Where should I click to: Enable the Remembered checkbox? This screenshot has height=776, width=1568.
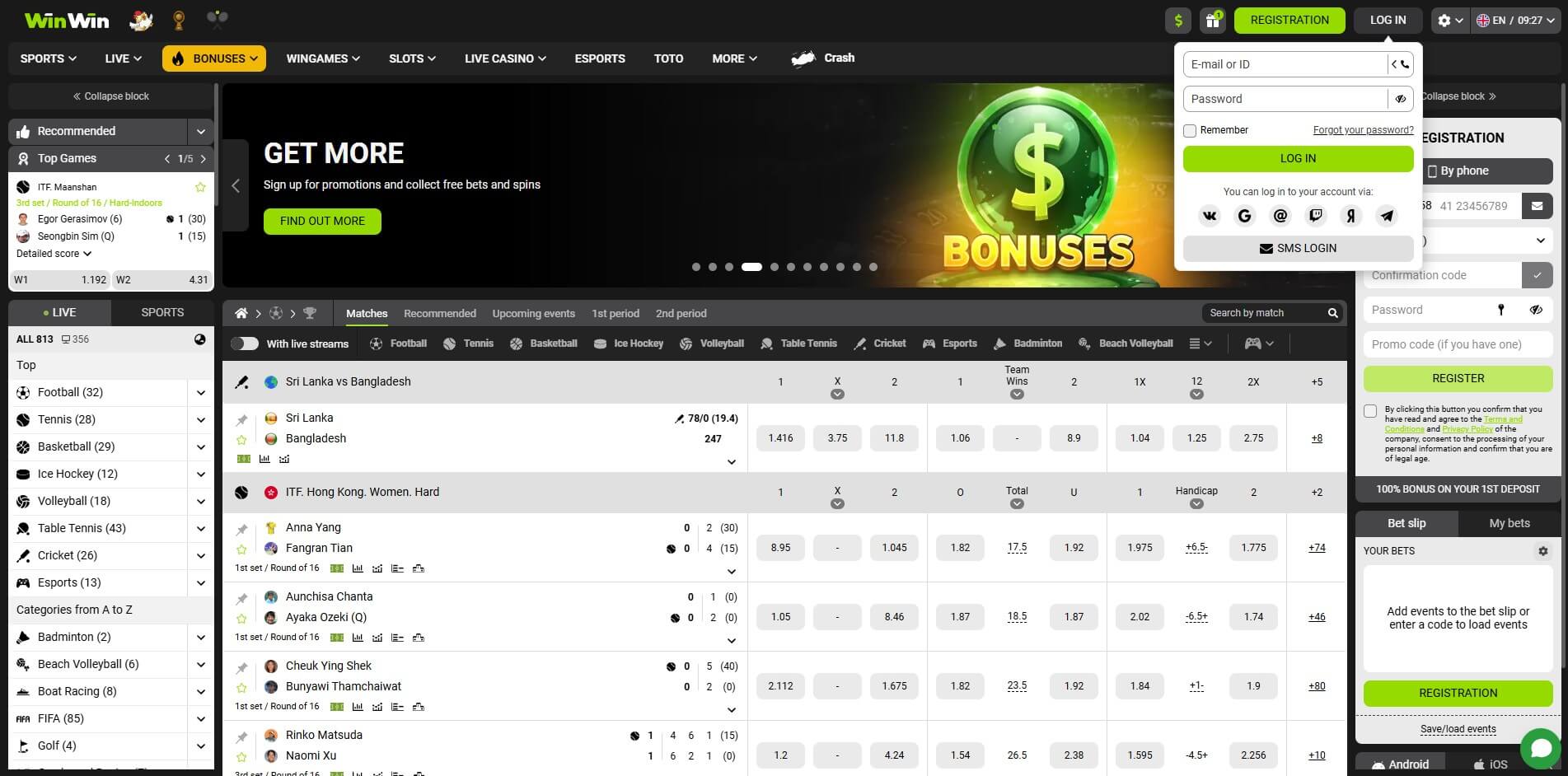pyautogui.click(x=1189, y=130)
